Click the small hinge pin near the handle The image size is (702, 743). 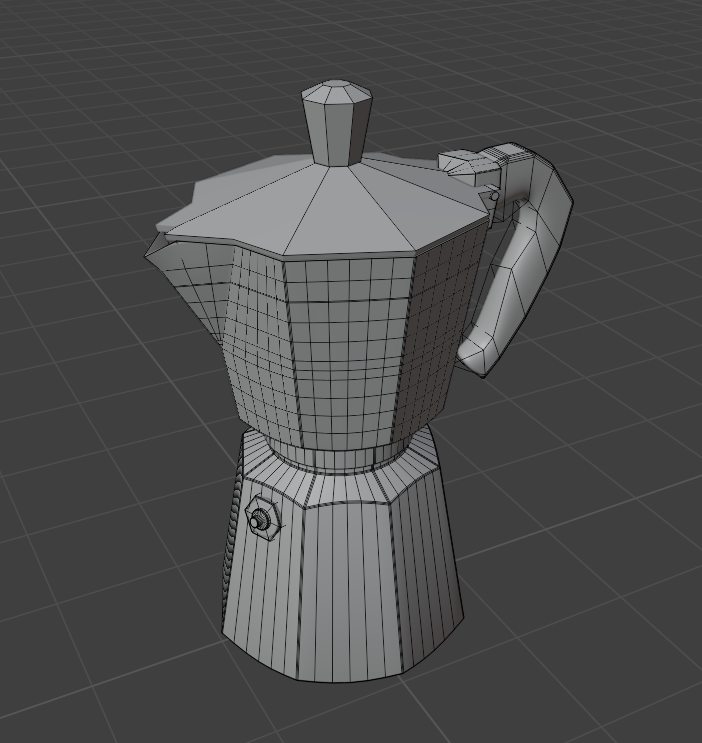point(494,196)
